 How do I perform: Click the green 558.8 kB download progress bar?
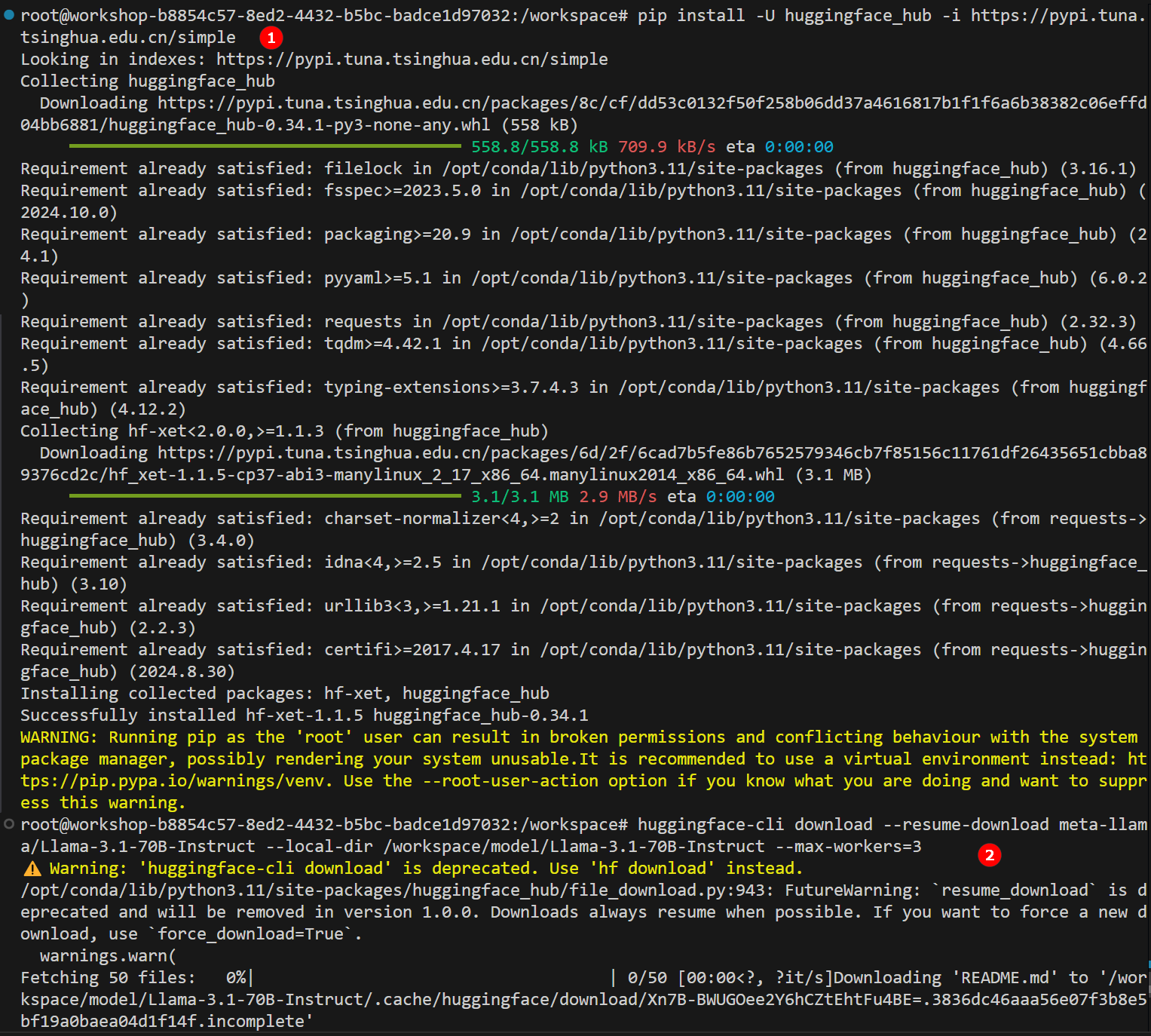265,146
